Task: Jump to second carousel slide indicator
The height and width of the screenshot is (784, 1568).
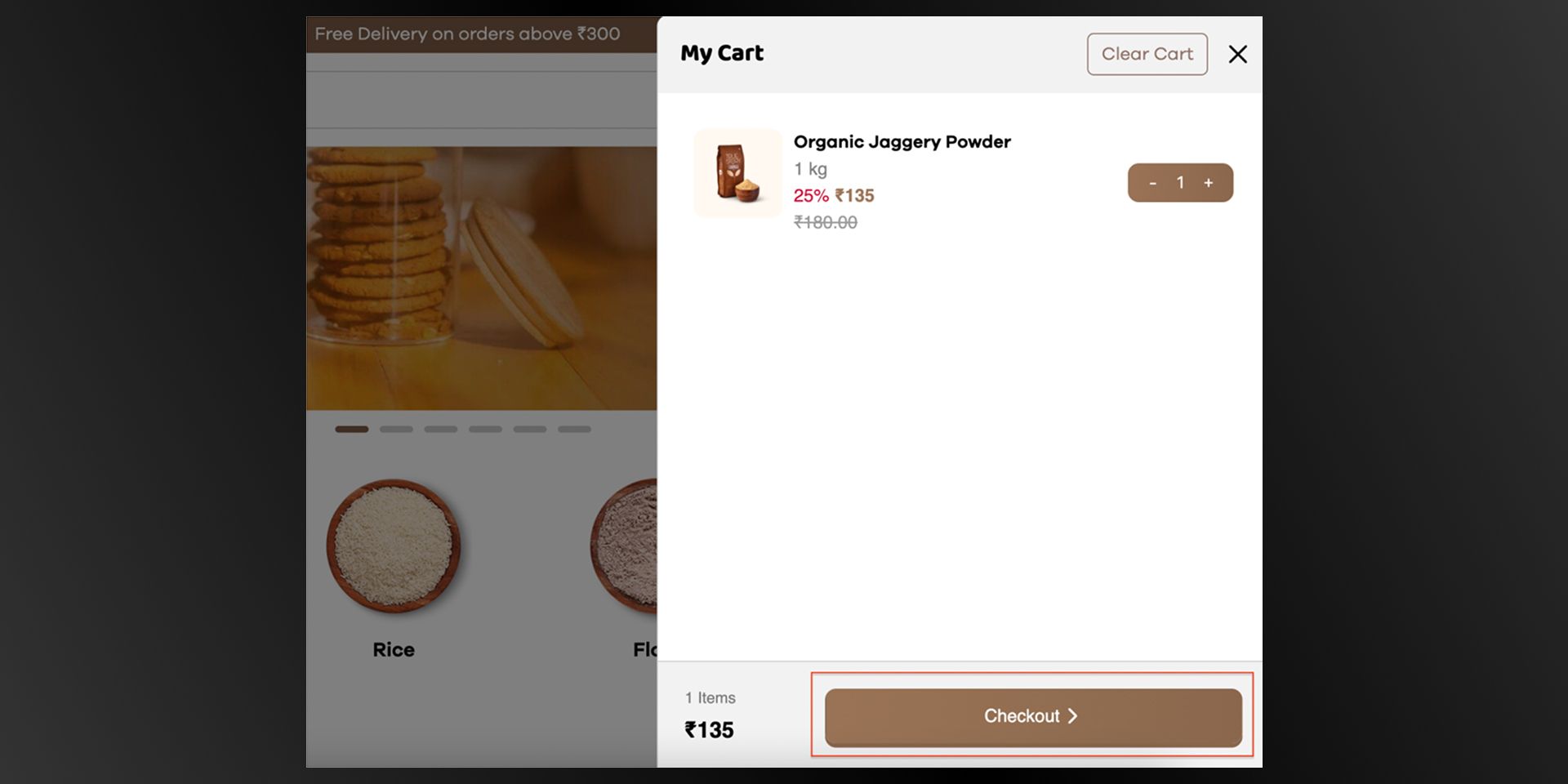Action: point(396,429)
